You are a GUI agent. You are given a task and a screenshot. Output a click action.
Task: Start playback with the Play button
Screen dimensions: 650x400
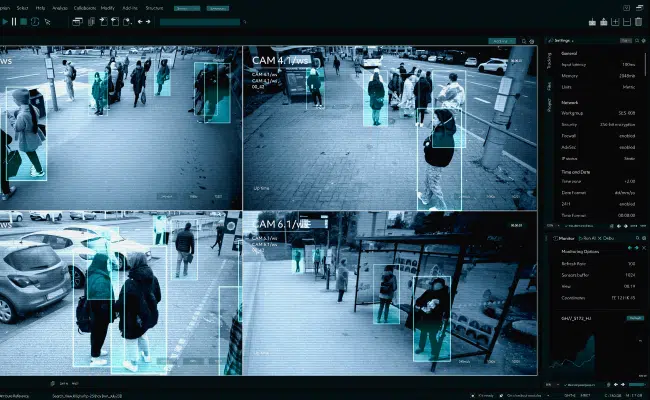(5, 22)
